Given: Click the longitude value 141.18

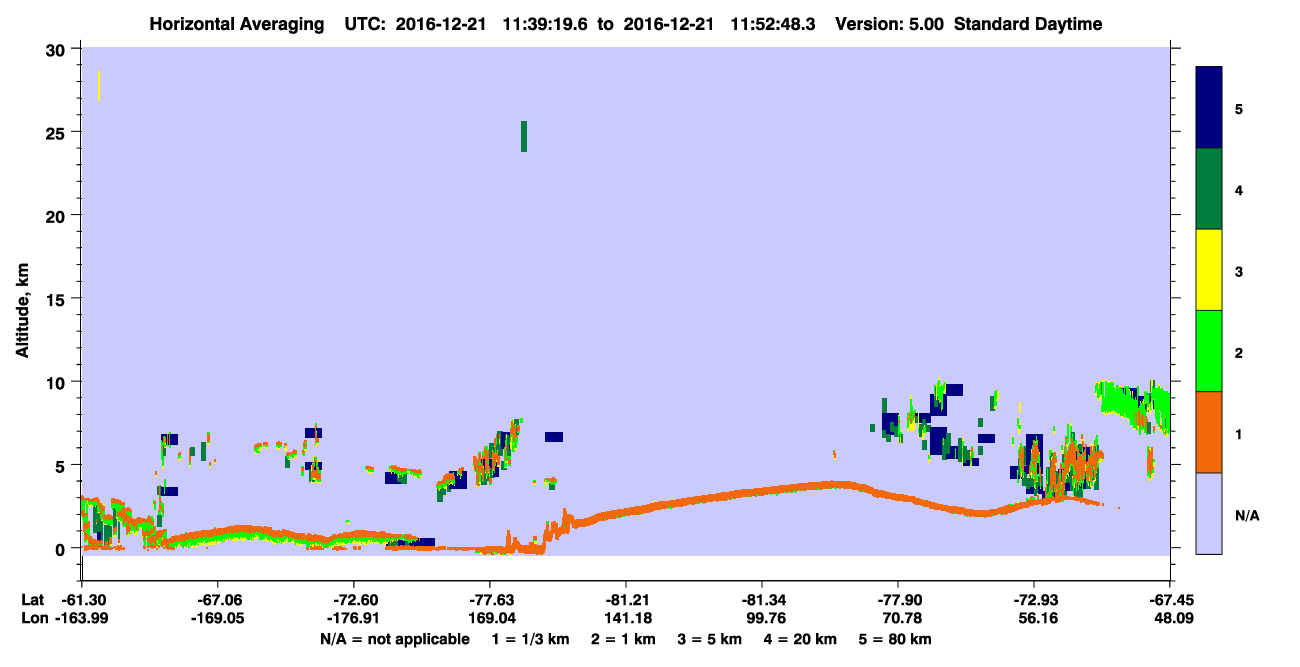Looking at the screenshot, I should pyautogui.click(x=626, y=619).
